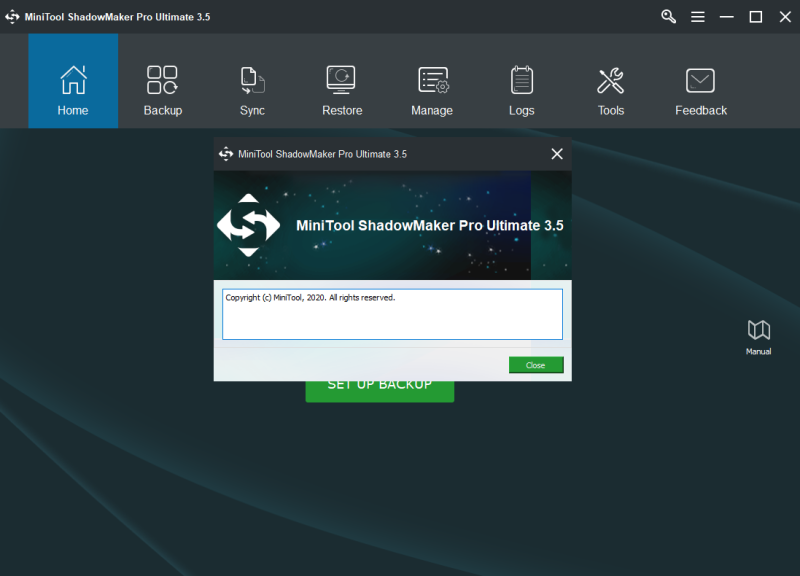Click inside the copyright text box
The height and width of the screenshot is (576, 800).
(x=392, y=314)
